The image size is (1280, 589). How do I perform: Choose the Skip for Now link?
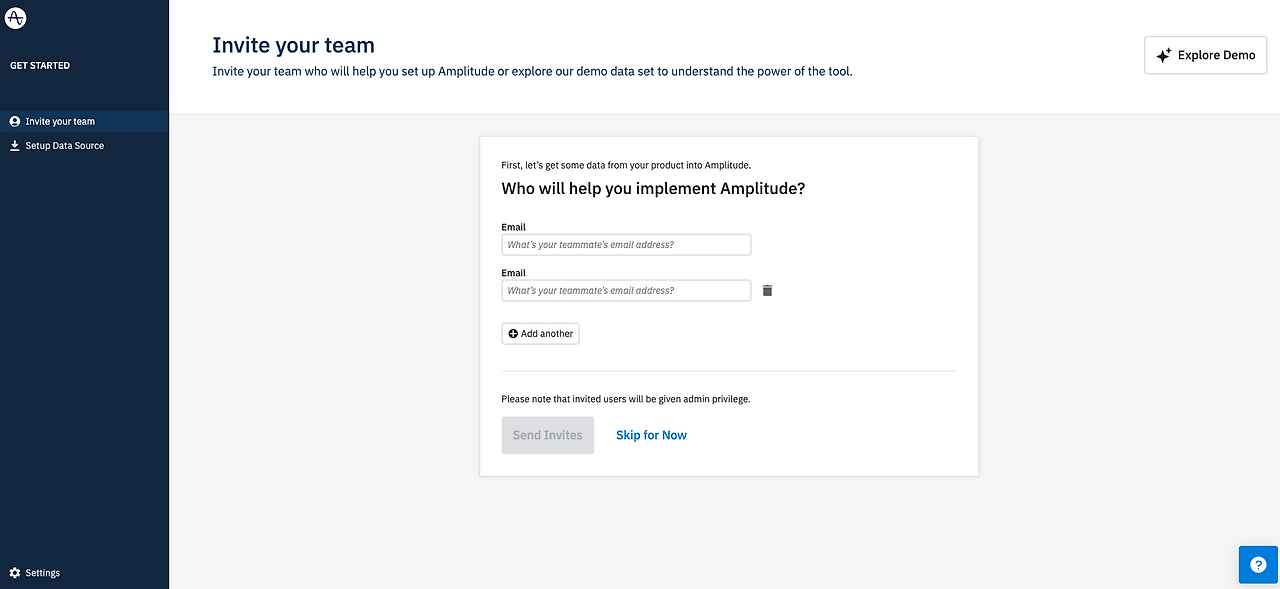(651, 435)
